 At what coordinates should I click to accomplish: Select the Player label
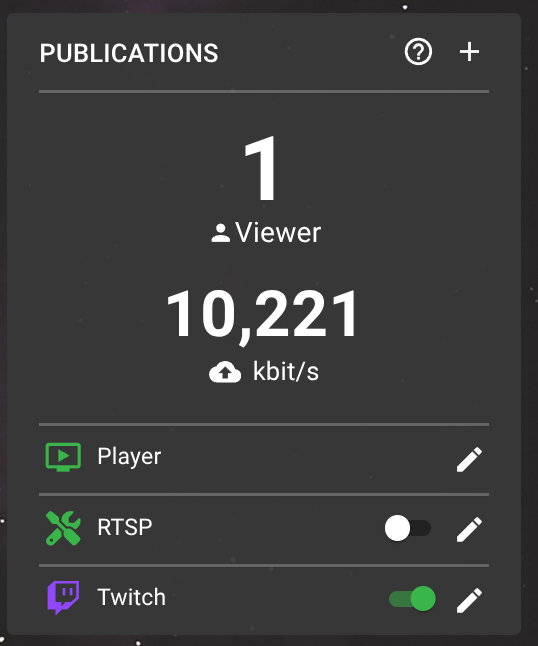[x=129, y=456]
